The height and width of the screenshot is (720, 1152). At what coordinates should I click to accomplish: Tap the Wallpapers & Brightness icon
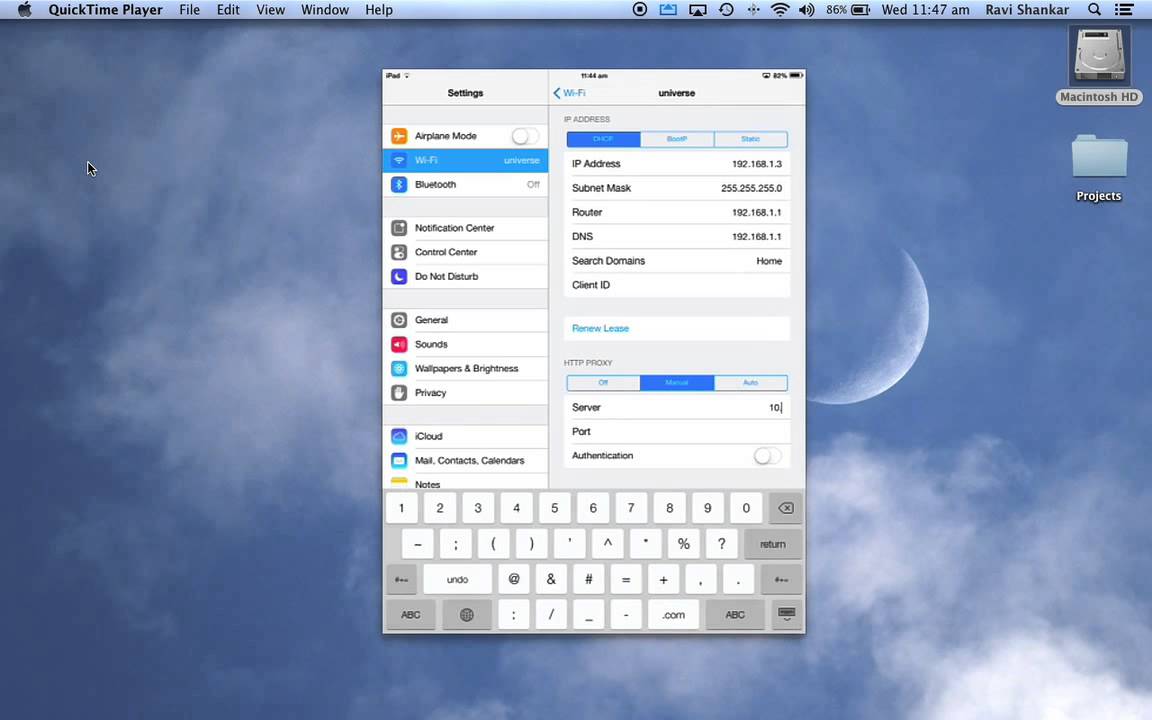[399, 368]
